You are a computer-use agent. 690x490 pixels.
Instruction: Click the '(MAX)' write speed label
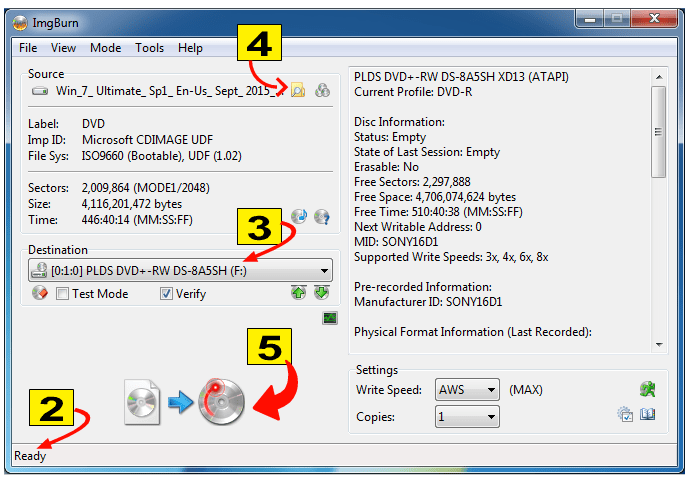tap(526, 390)
